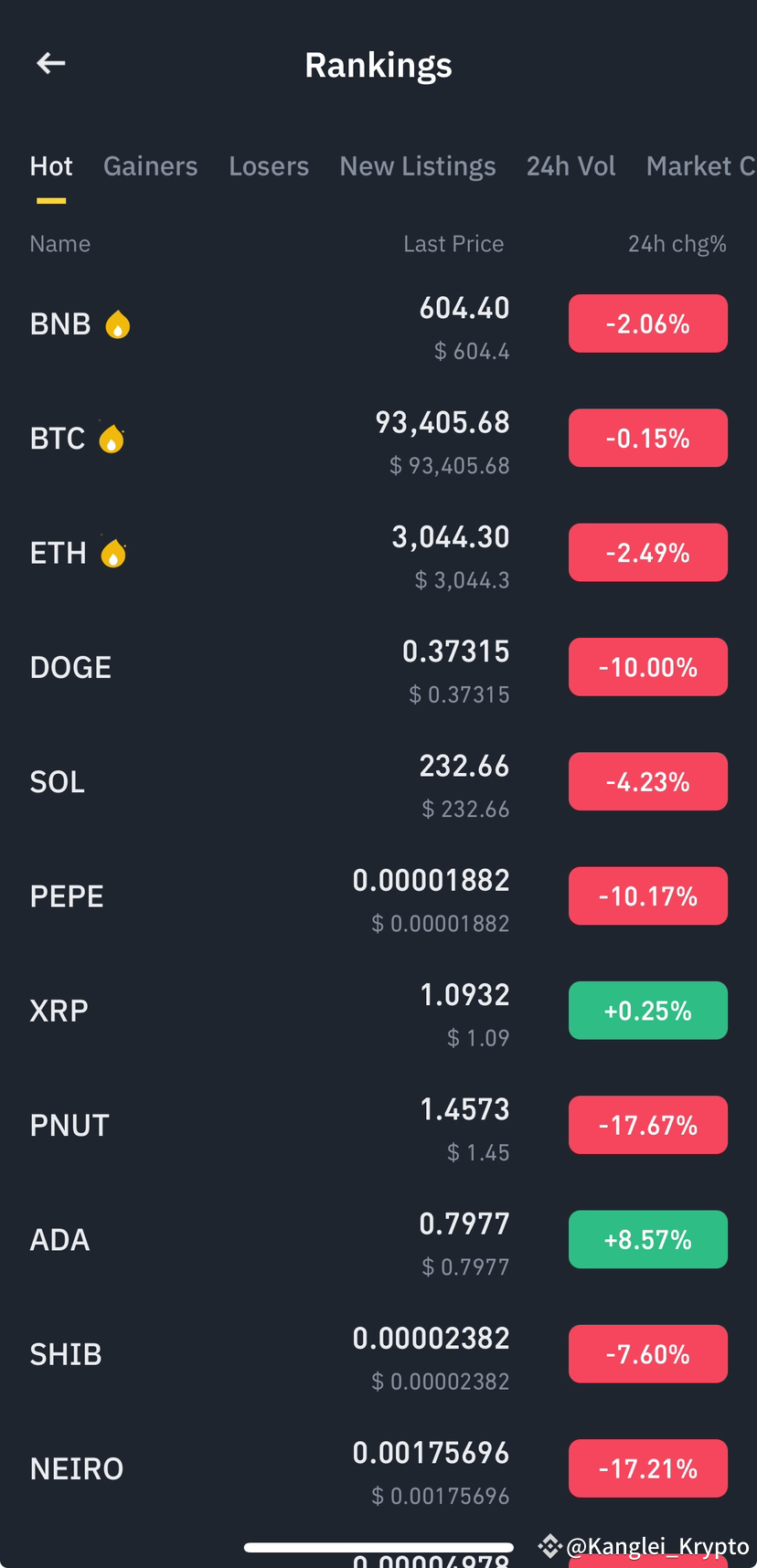Image resolution: width=757 pixels, height=1568 pixels.
Task: Select the SHIB coin entry
Action: click(378, 1354)
